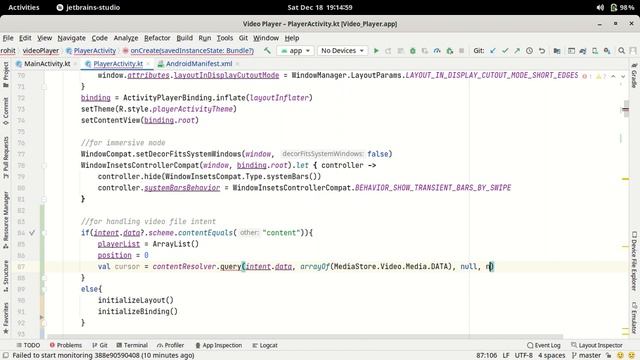Screen dimensions: 640x360
Task: Click the Search Everywhere magnifier icon
Action: 621,51
